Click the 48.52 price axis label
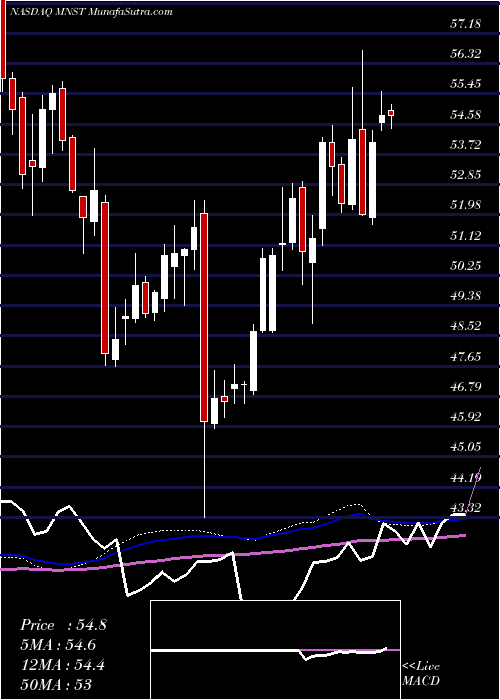The width and height of the screenshot is (500, 700). (x=466, y=326)
